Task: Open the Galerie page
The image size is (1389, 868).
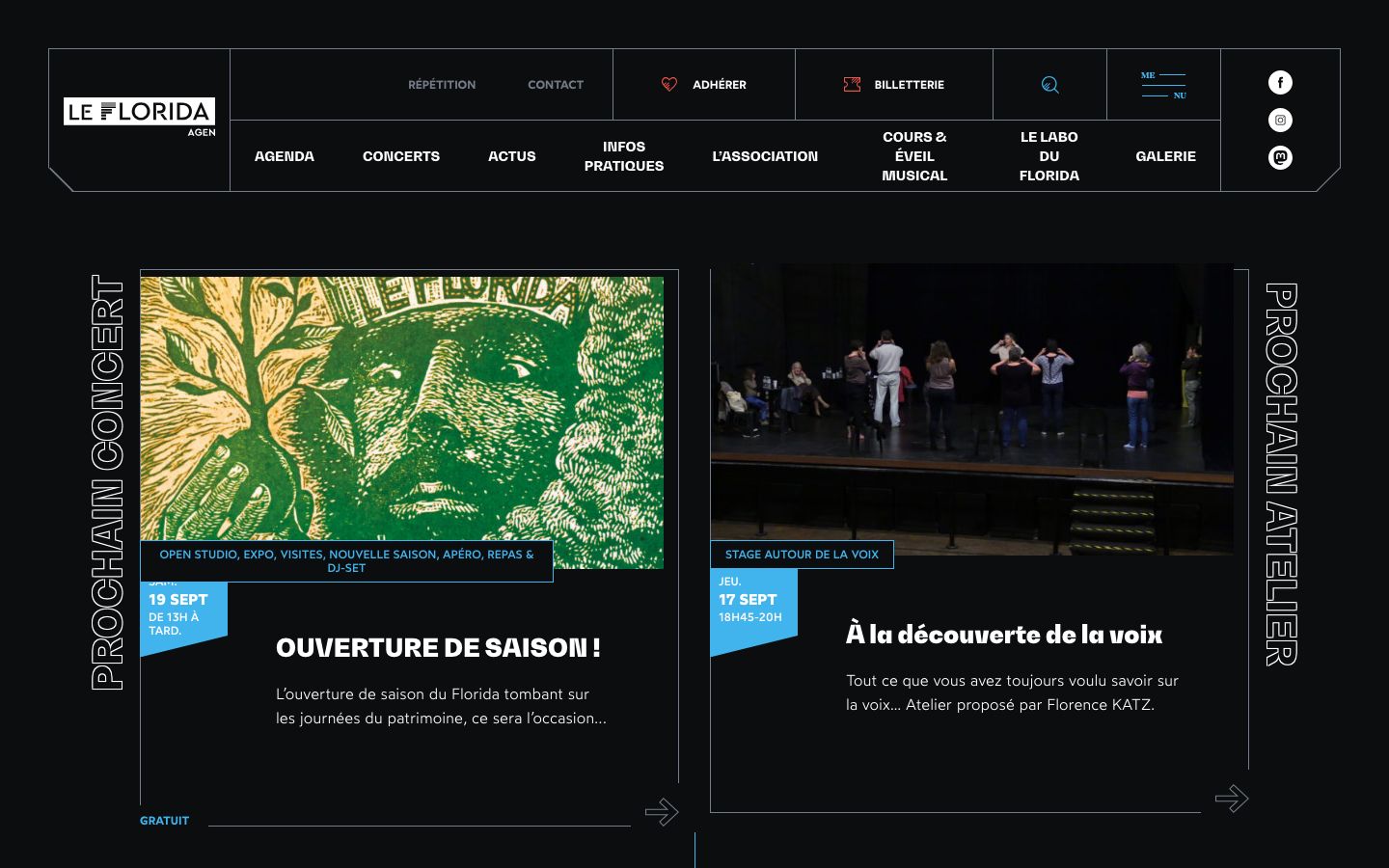Action: click(x=1165, y=156)
